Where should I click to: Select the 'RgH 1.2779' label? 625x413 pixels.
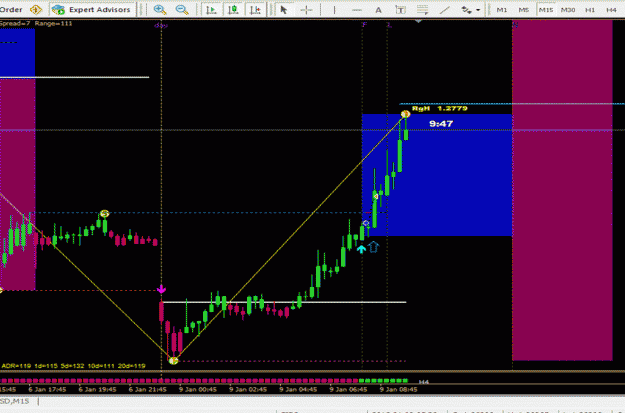(440, 108)
